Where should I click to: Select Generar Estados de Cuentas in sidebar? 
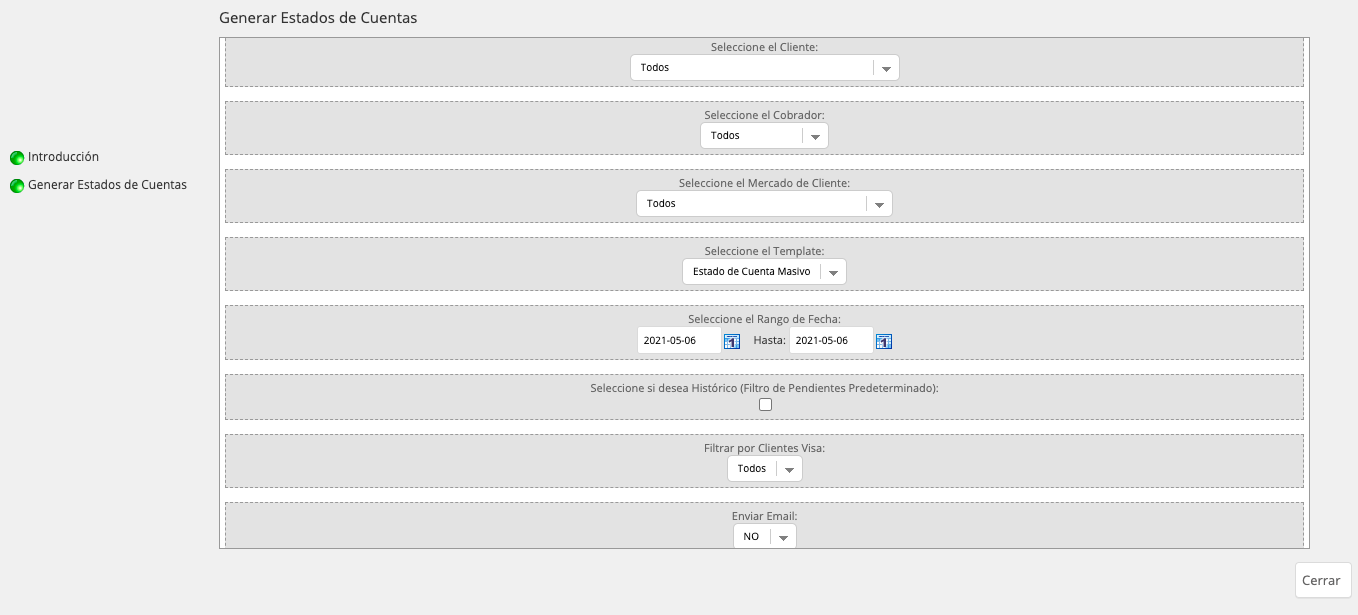[x=107, y=185]
